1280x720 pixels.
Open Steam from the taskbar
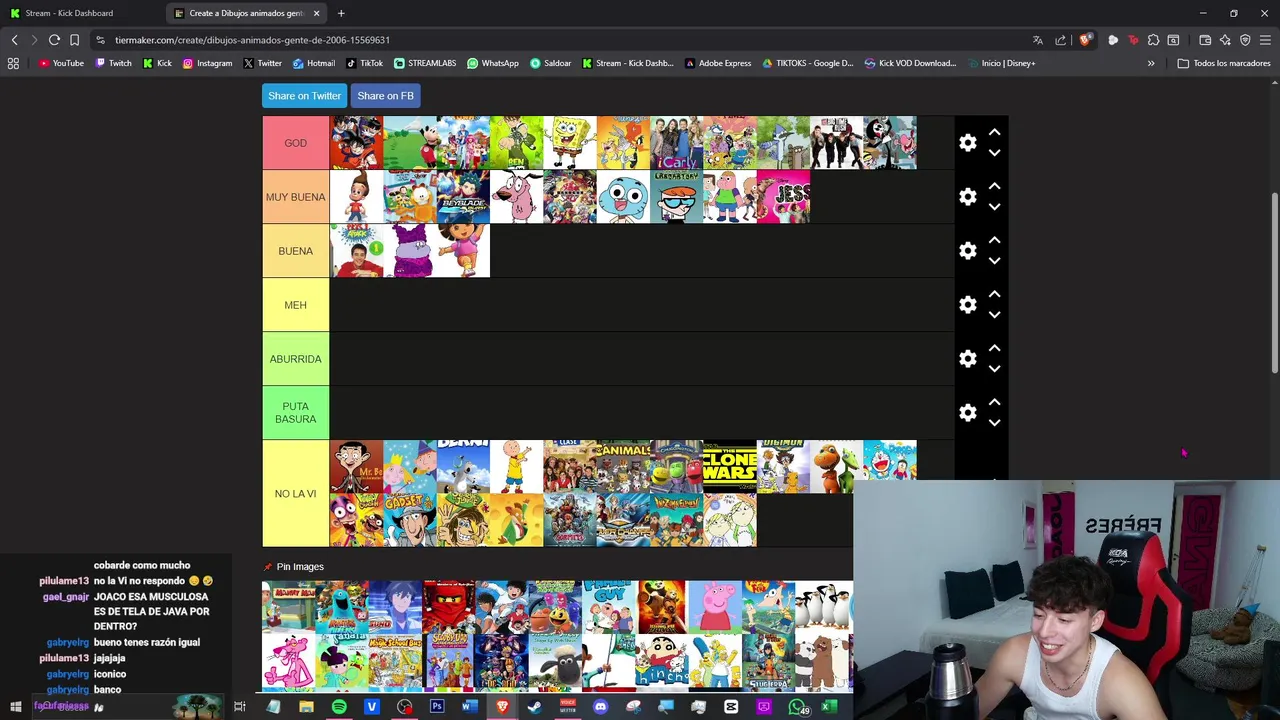point(535,707)
